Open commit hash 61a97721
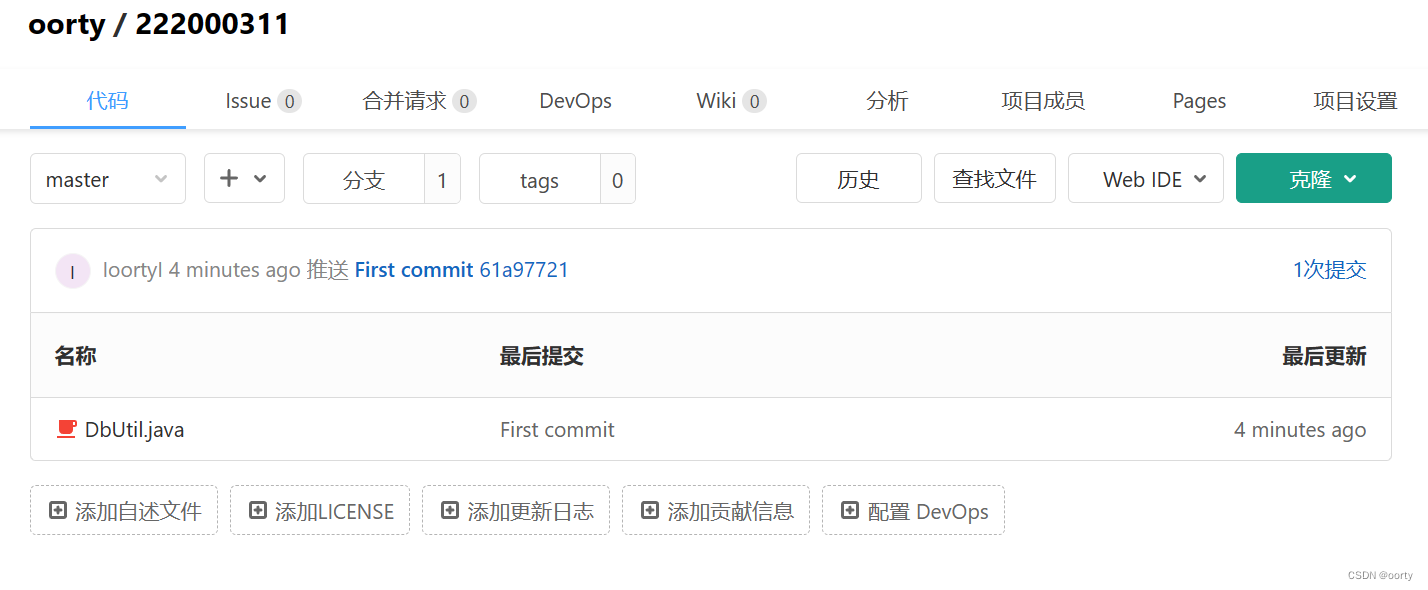1428x590 pixels. click(x=524, y=270)
